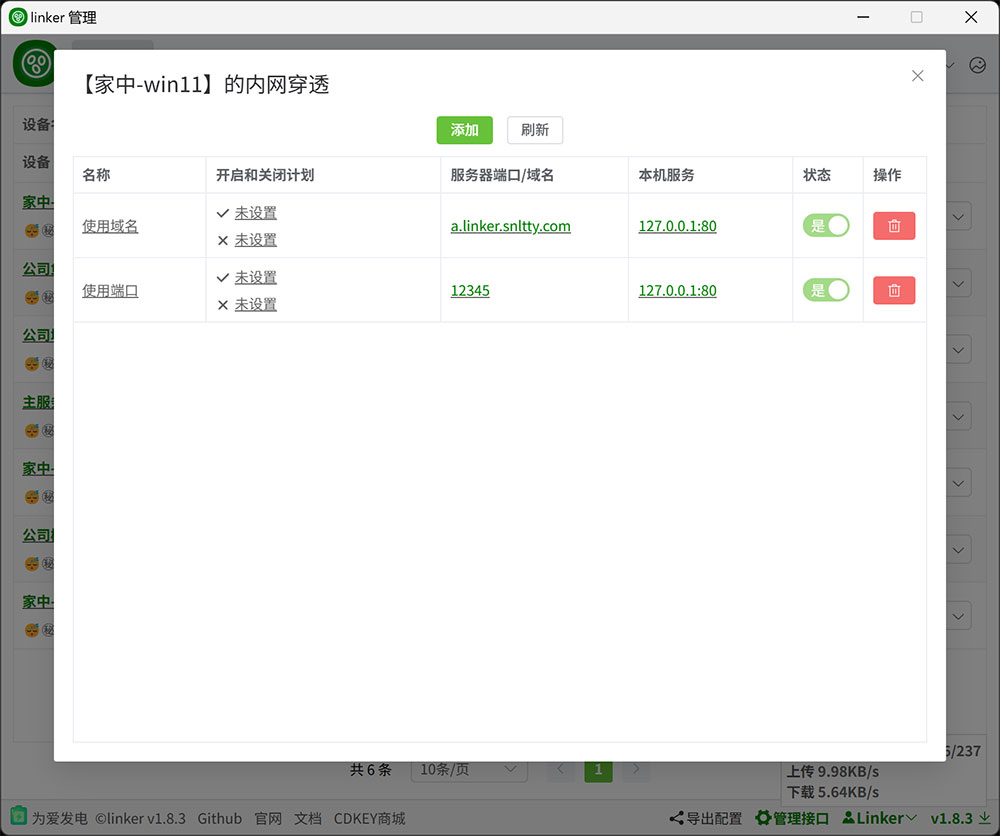The image size is (1000, 836).
Task: Click the linker logo in header
Action: tap(36, 64)
